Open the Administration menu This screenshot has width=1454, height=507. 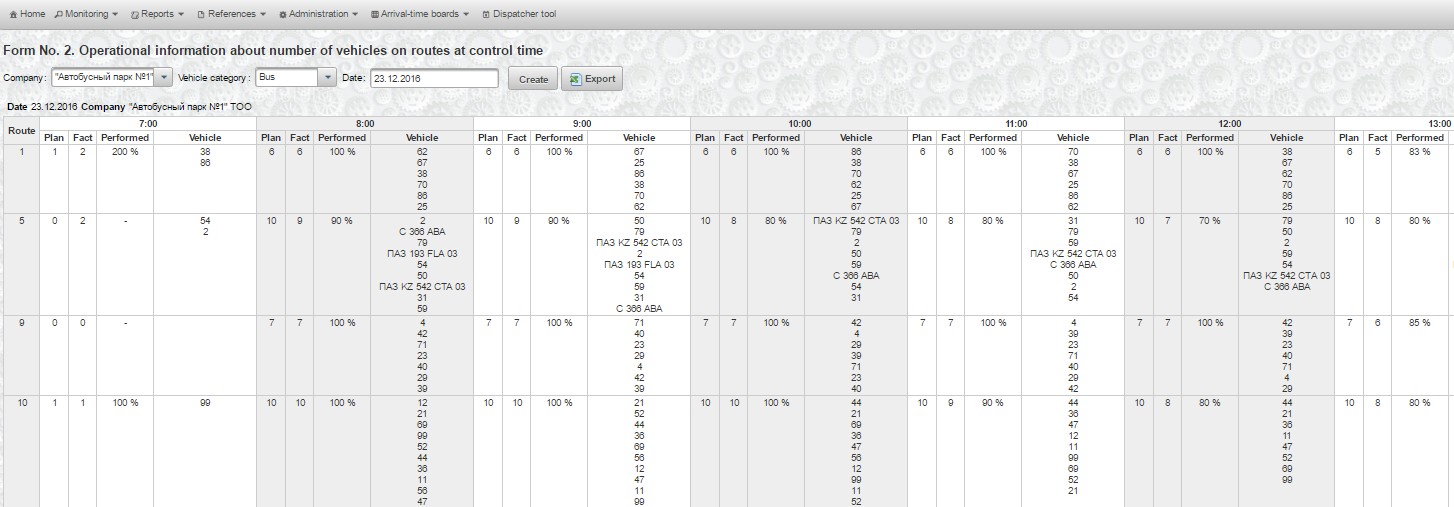click(x=319, y=15)
